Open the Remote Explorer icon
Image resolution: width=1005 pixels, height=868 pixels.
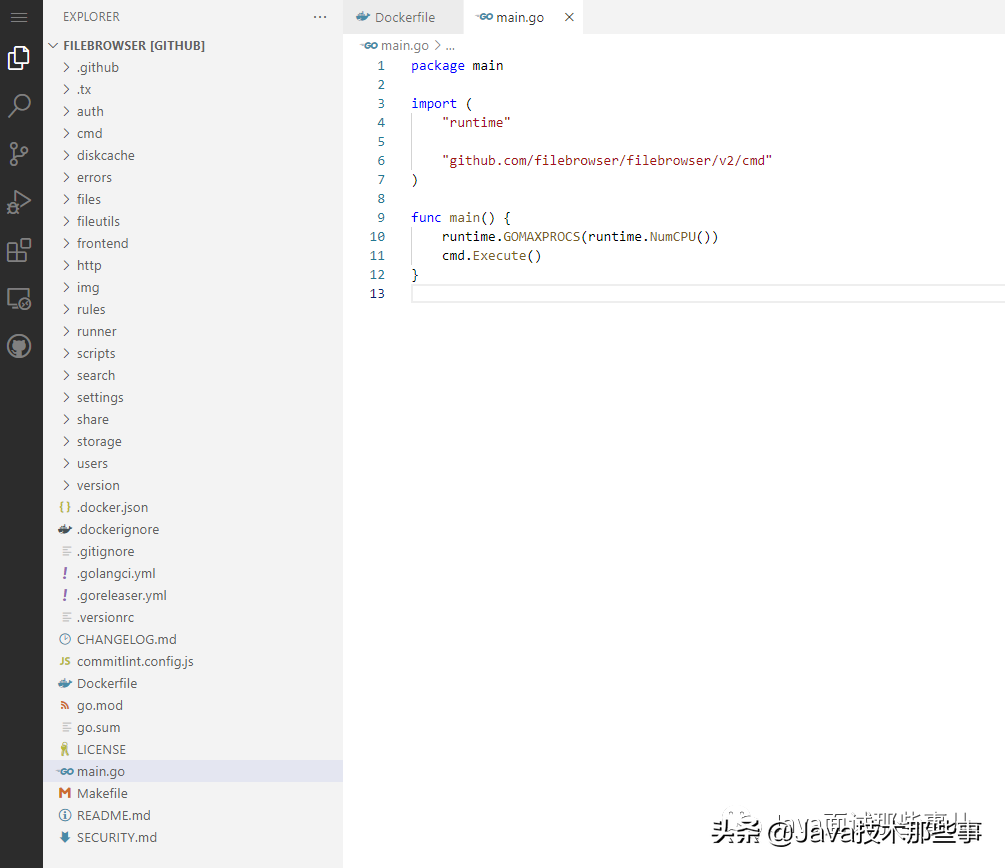[19, 298]
